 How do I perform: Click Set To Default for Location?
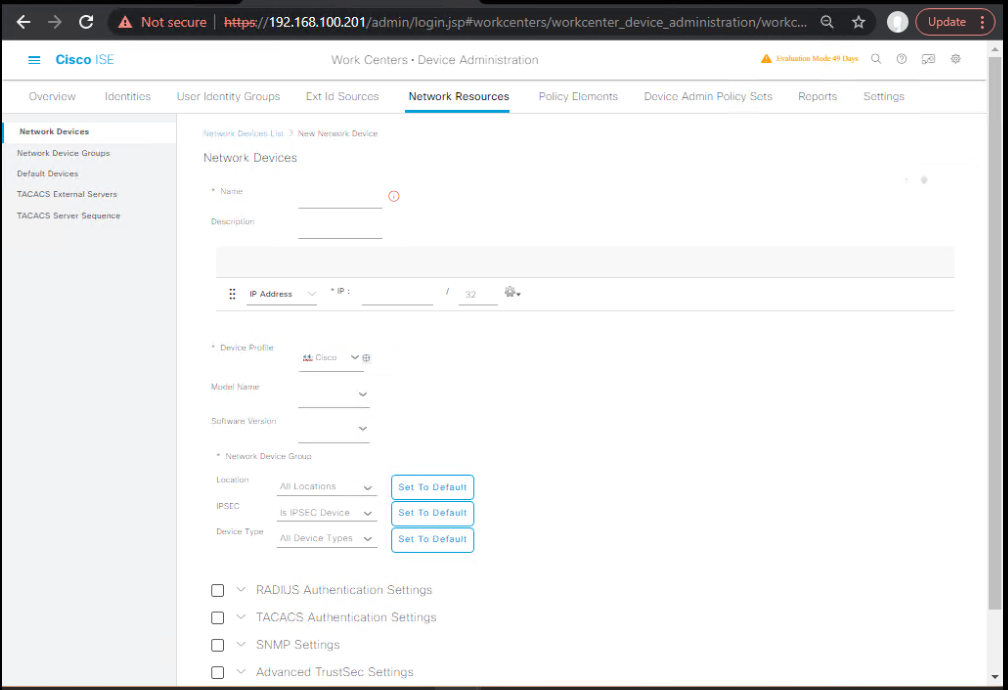(432, 487)
